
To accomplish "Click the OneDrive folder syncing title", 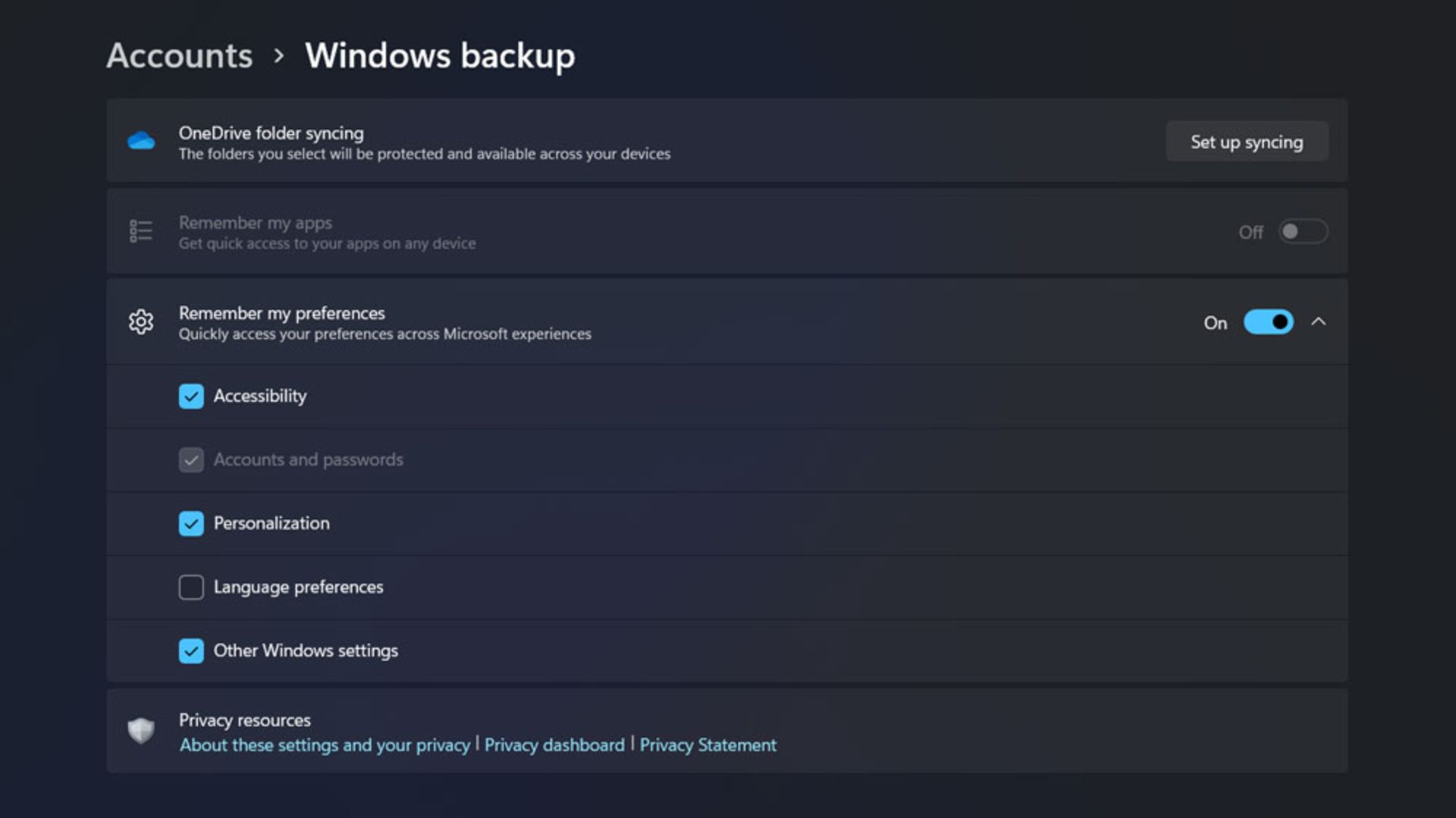I will (271, 133).
